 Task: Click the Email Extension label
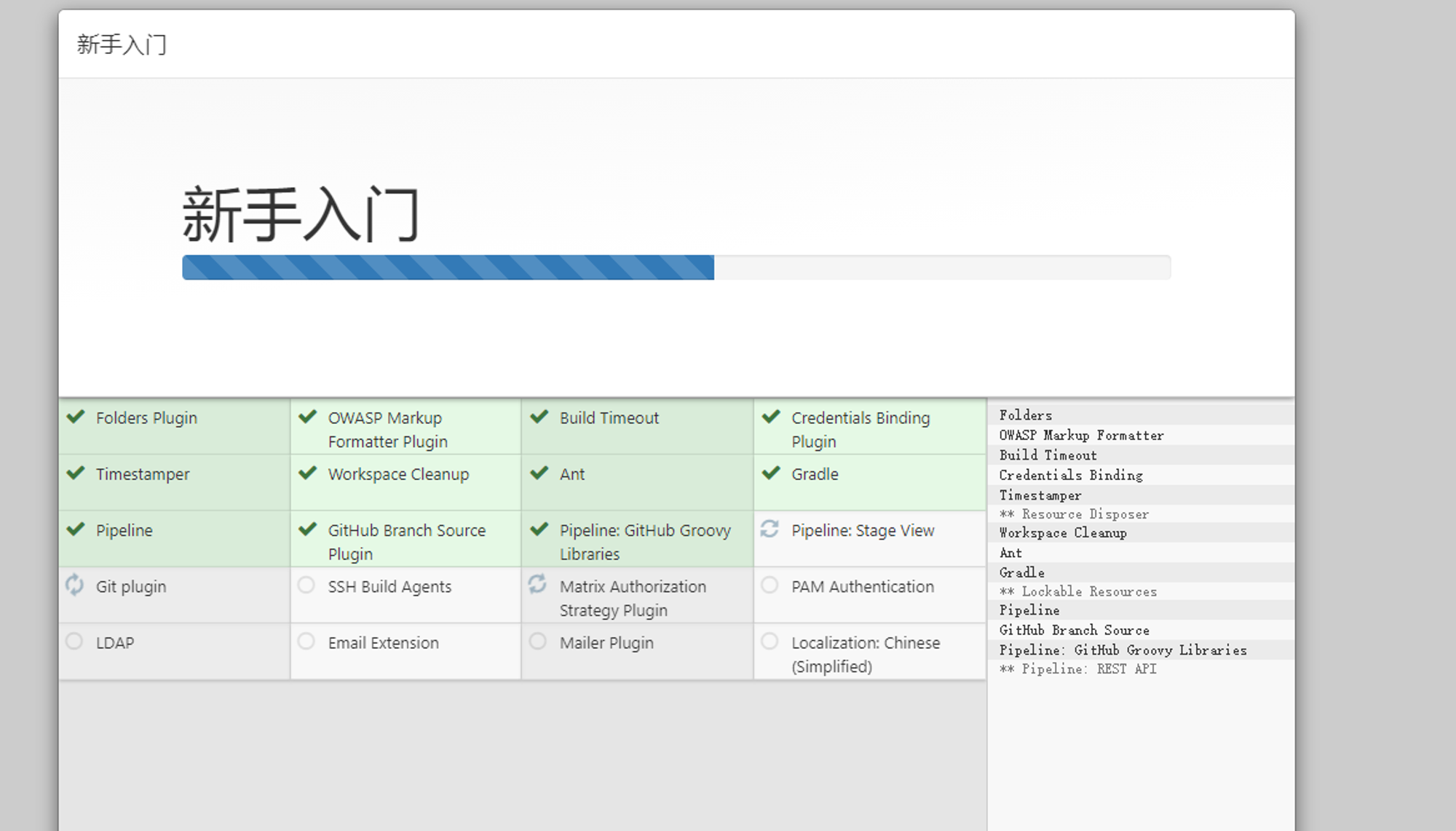383,642
